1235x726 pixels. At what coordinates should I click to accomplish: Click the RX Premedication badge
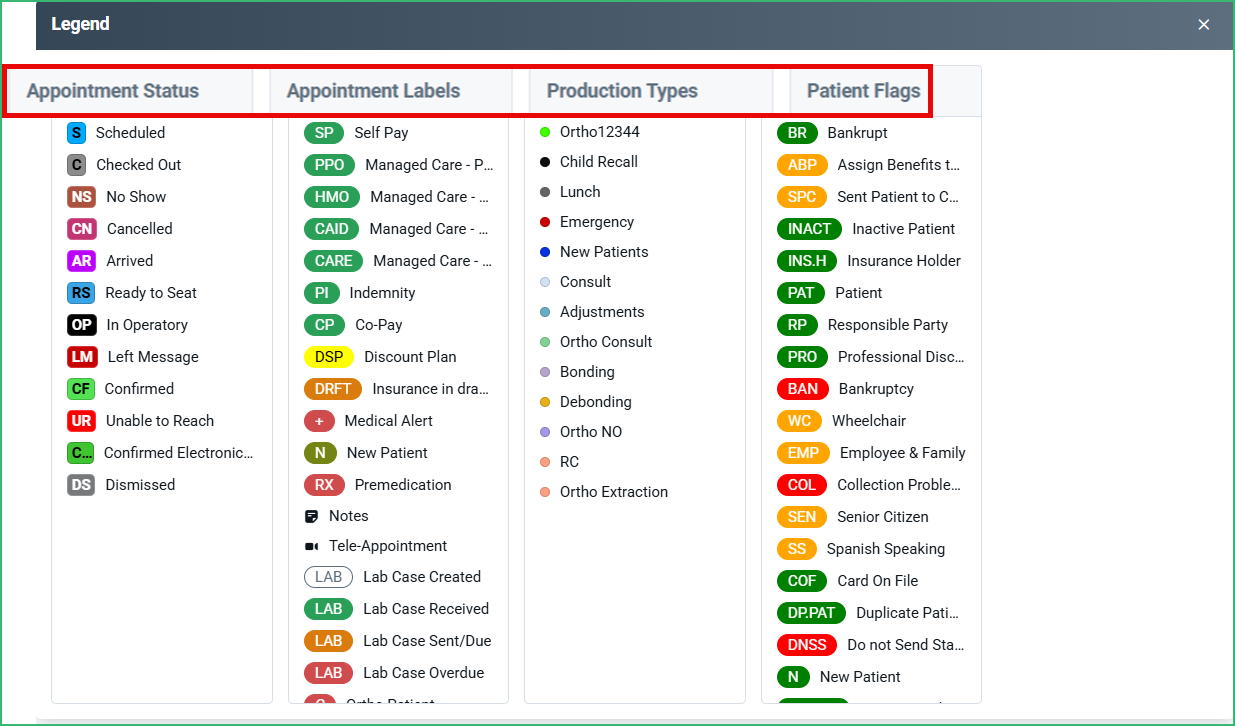click(x=324, y=485)
